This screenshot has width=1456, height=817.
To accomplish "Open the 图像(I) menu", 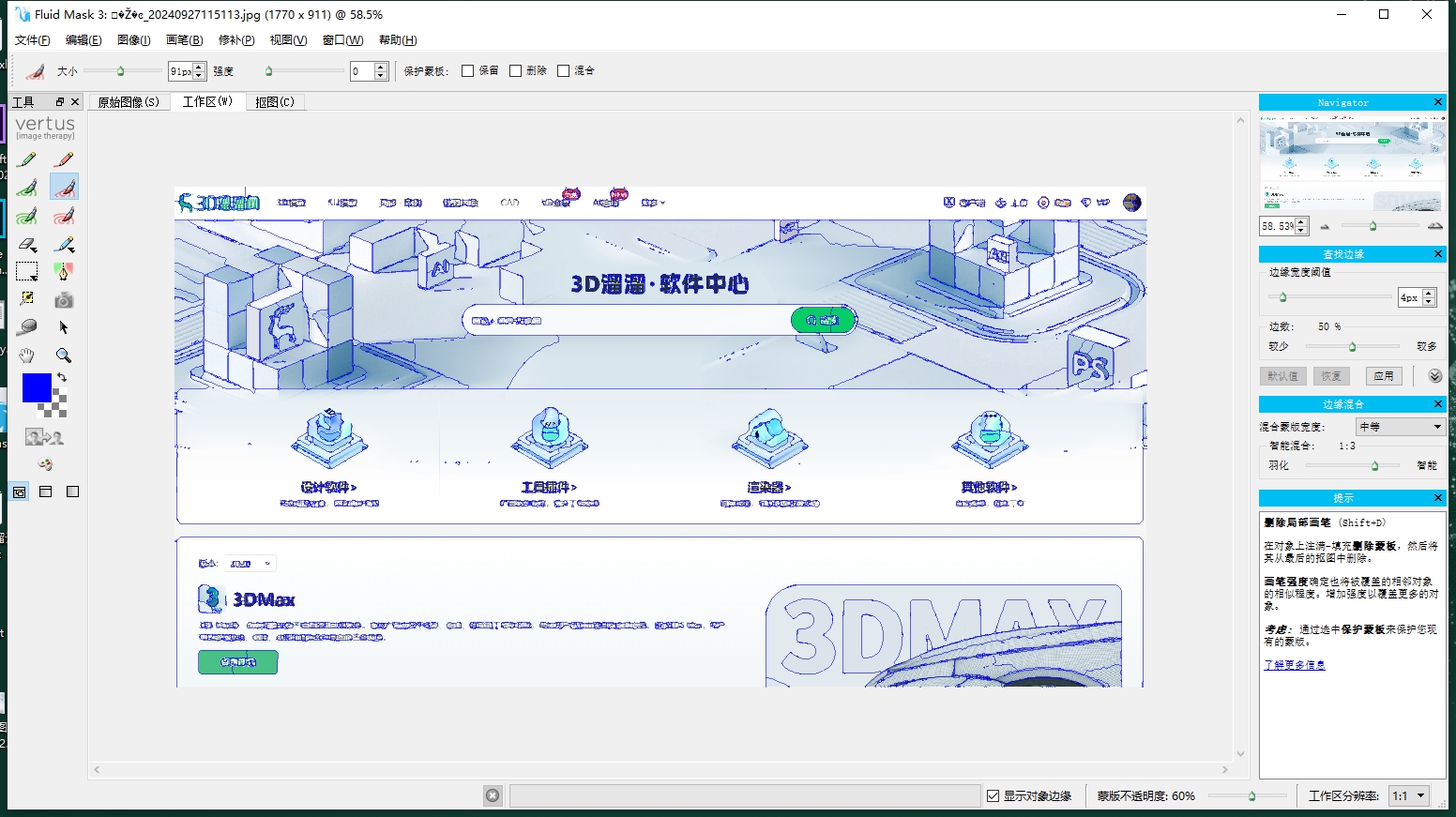I will 134,40.
